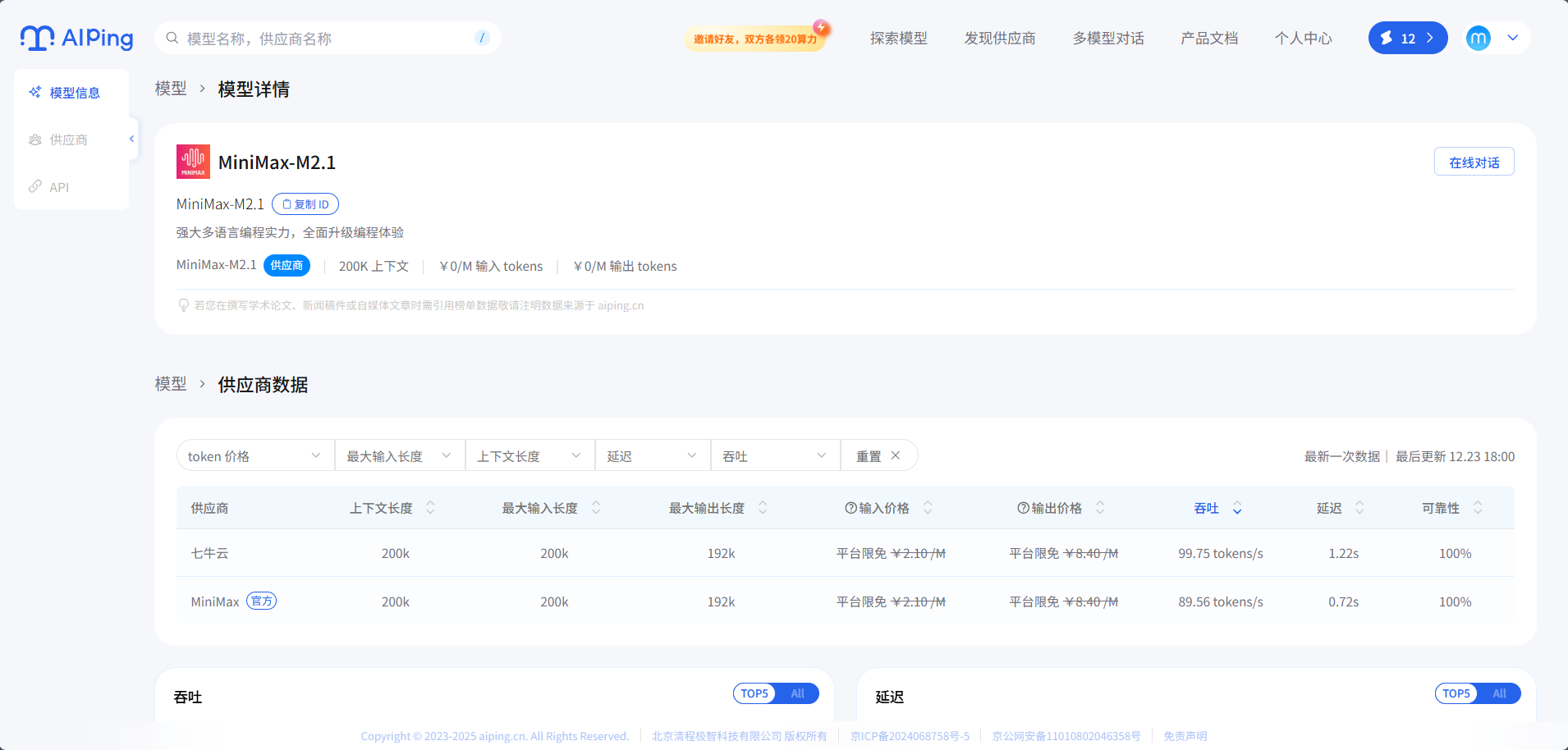Sort by 可靠性 column arrows
1568x750 pixels.
coord(1478,508)
